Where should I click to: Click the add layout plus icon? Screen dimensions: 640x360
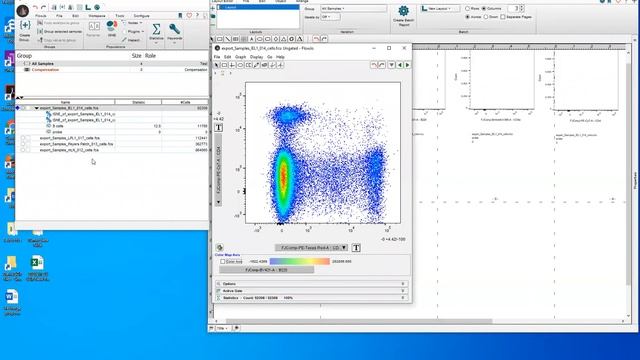point(213,8)
